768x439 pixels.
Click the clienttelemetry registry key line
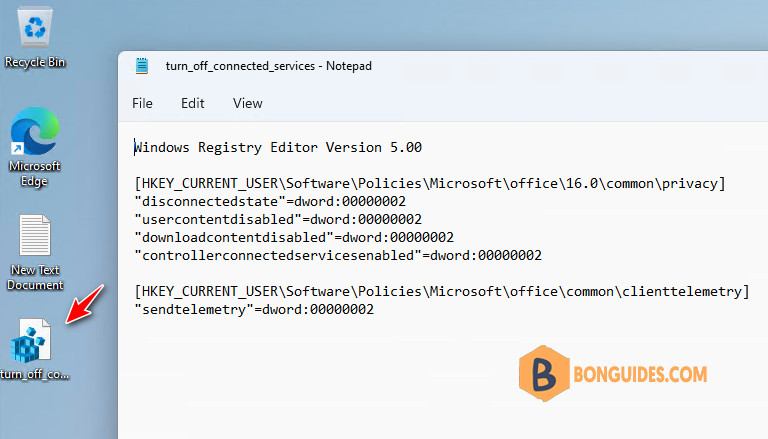click(x=442, y=292)
